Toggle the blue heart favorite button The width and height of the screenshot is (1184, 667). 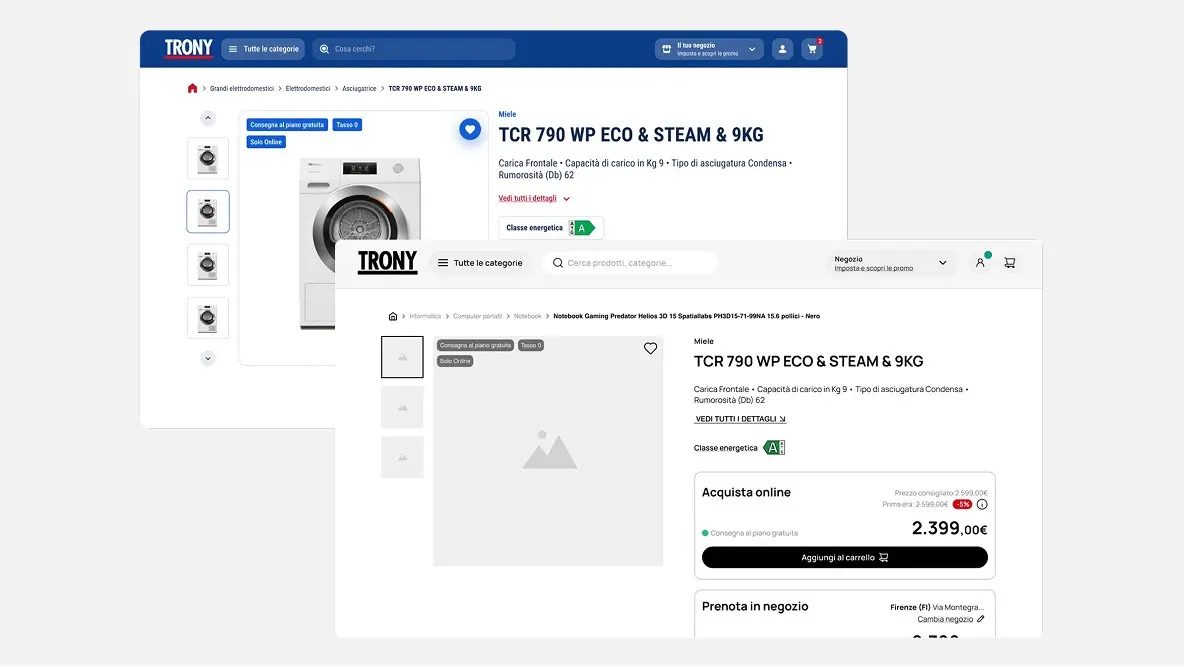470,129
